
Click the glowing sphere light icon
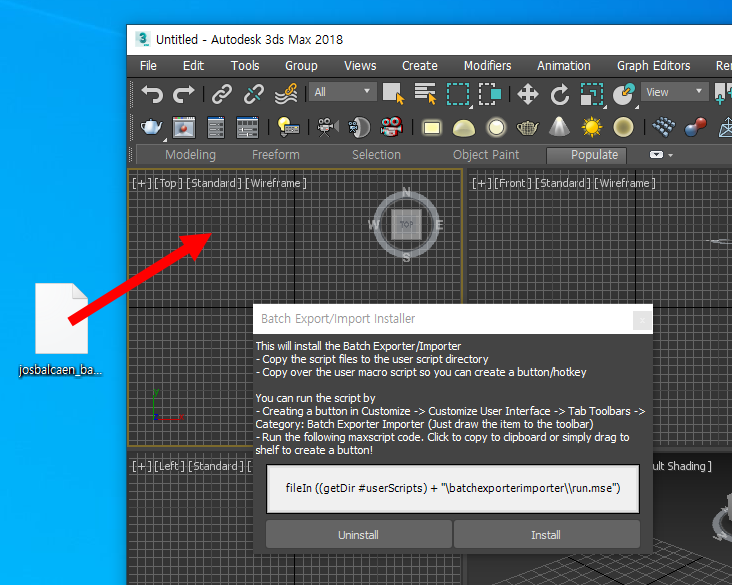click(496, 127)
